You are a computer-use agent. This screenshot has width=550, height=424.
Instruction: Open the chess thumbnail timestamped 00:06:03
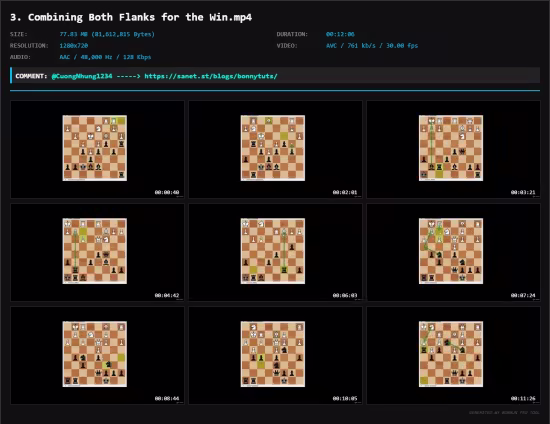click(x=275, y=253)
